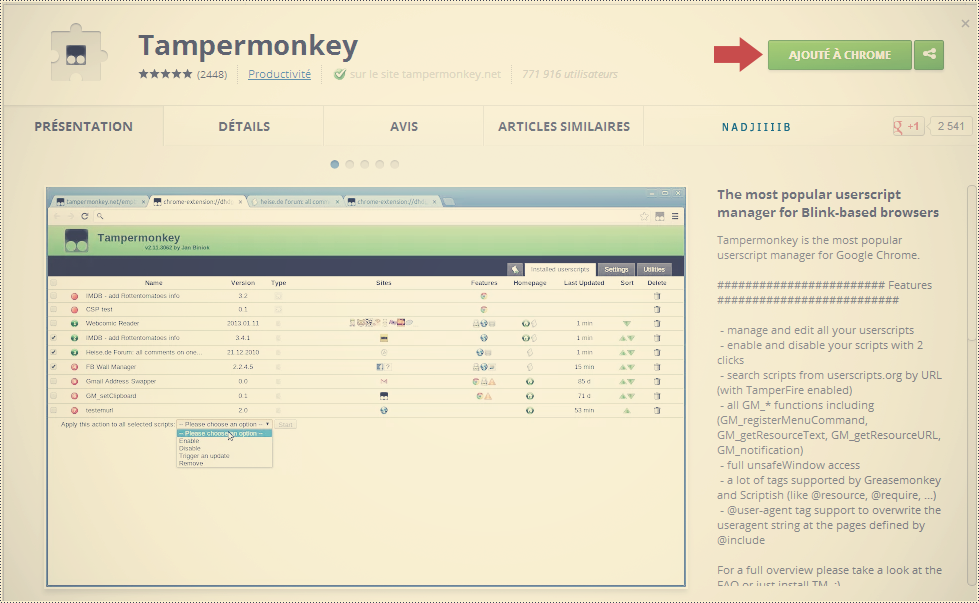Screen dimensions: 979x603
Task: Select the fourth carousel dot
Action: [380, 164]
